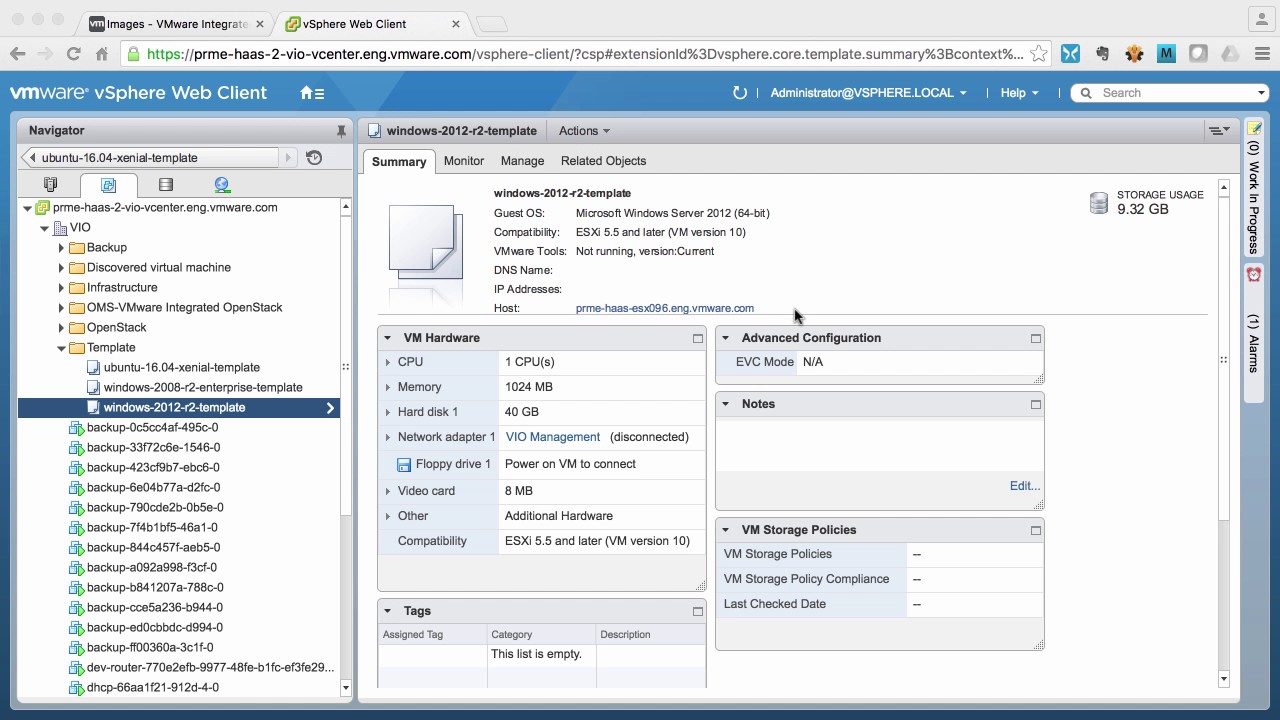Viewport: 1280px width, 720px height.
Task: Open the Alarms sidebar icon
Action: coord(1254,274)
